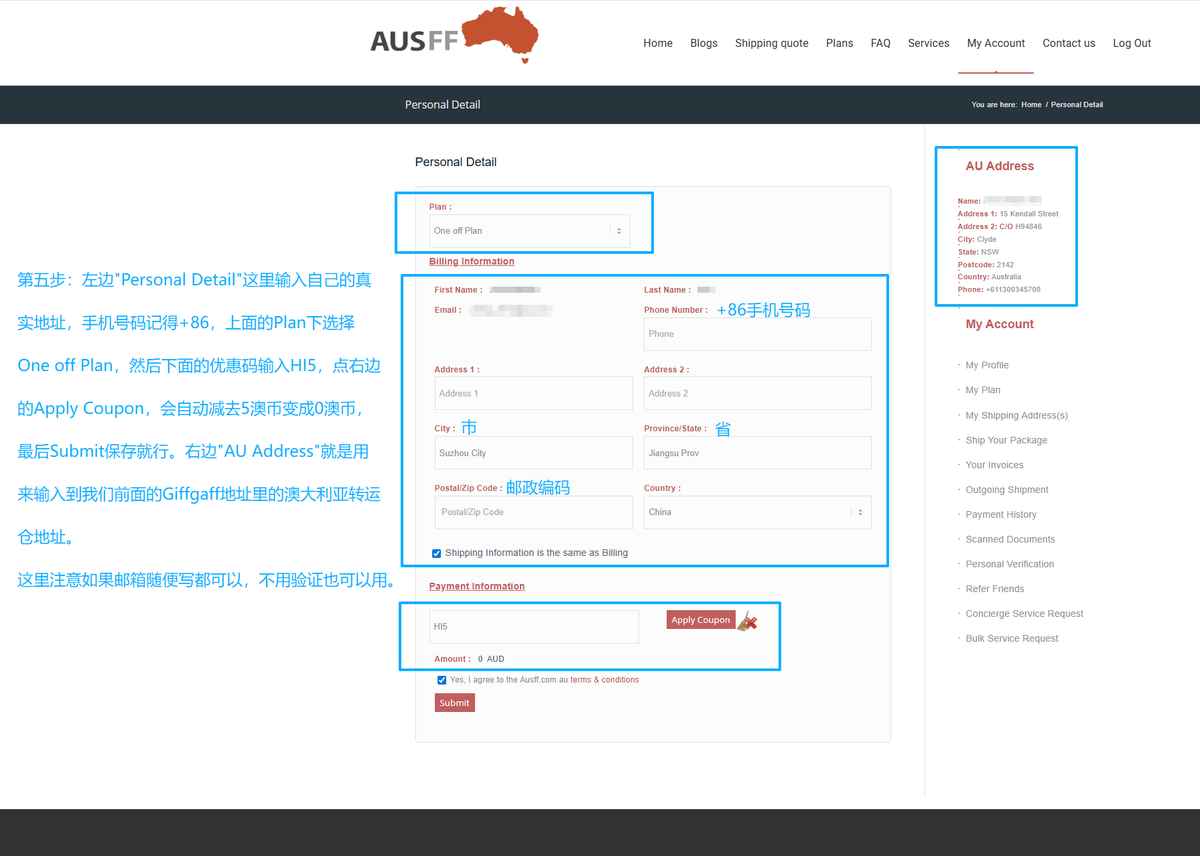
Task: Open the Contact us page
Action: (1069, 43)
